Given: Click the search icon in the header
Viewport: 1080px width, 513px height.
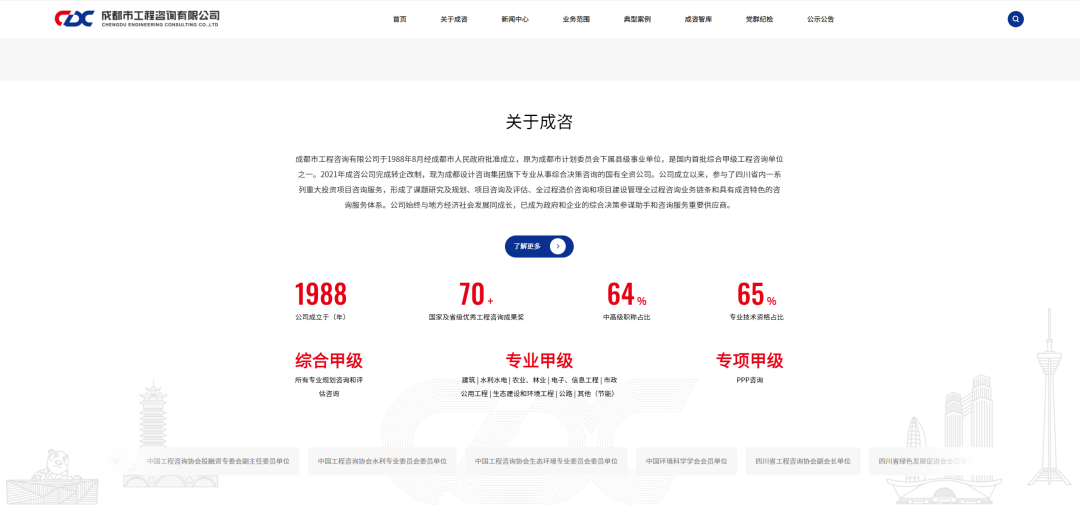Looking at the screenshot, I should click(1015, 19).
